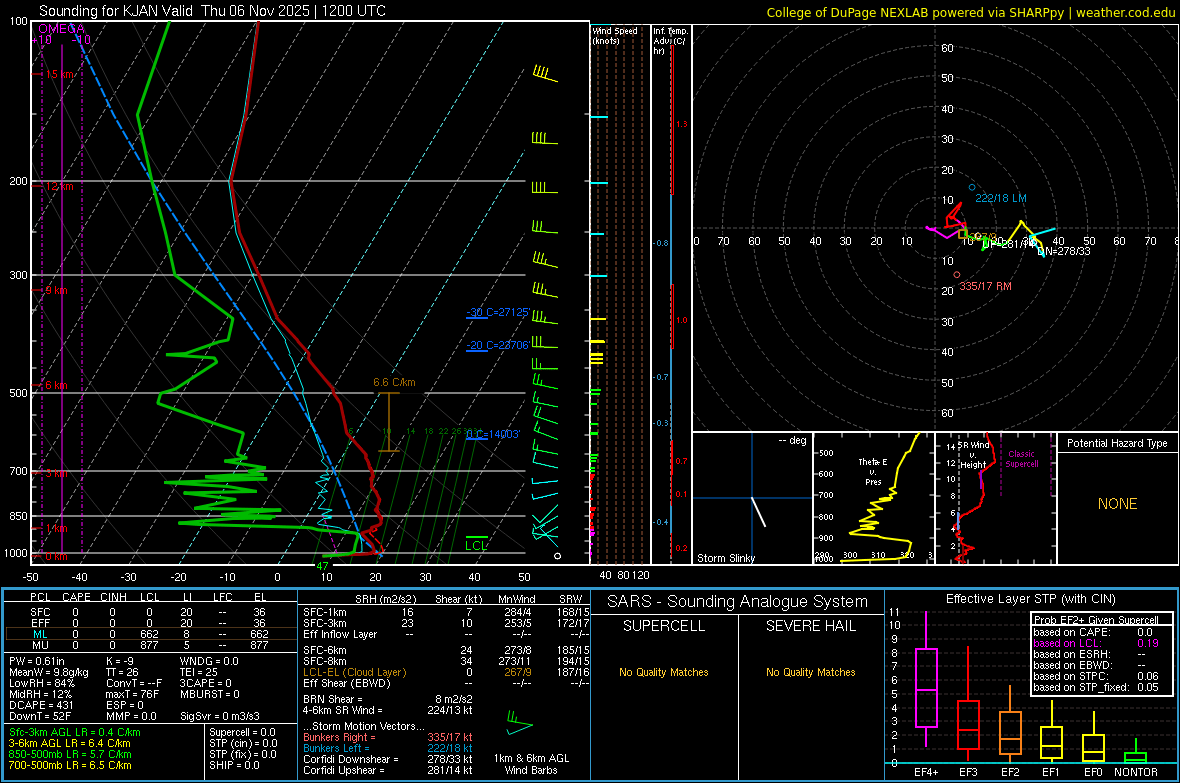The width and height of the screenshot is (1180, 783).
Task: Click the SEVERE HAIL column header
Action: click(x=810, y=626)
